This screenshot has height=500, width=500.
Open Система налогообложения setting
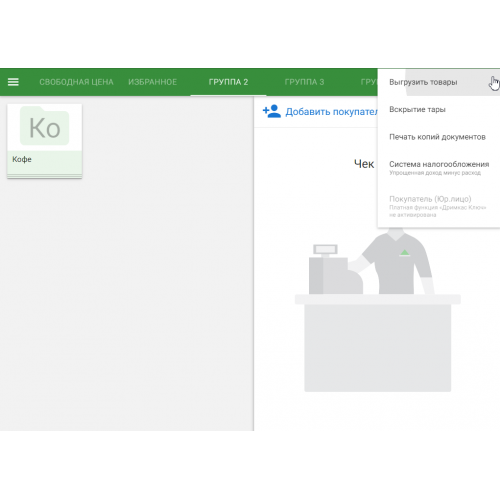pyautogui.click(x=439, y=168)
